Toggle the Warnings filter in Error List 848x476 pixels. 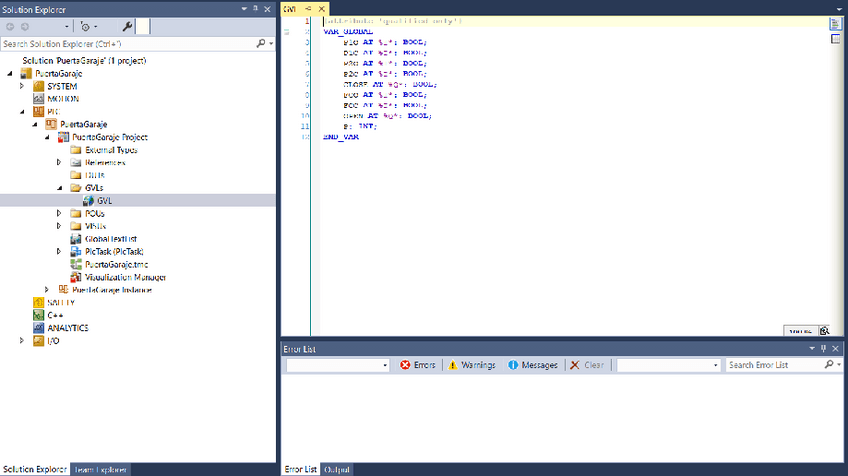tap(471, 365)
